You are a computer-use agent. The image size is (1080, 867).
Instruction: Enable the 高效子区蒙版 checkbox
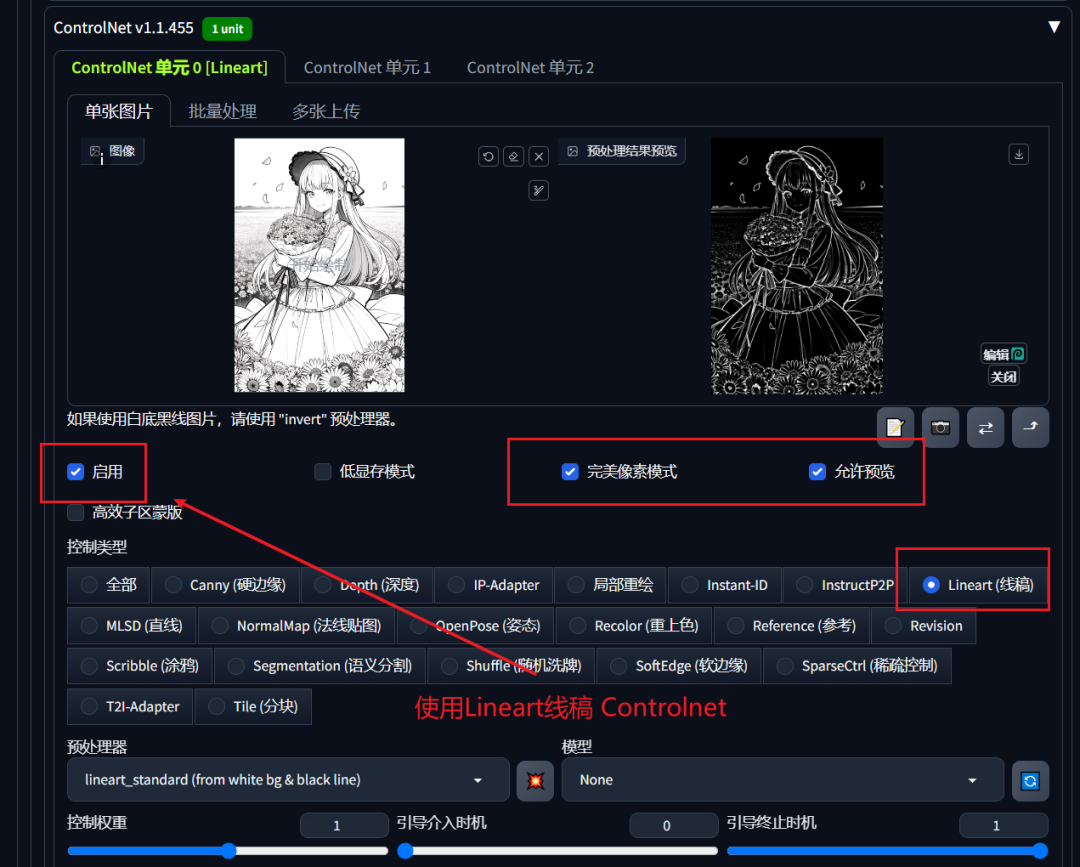coord(76,512)
